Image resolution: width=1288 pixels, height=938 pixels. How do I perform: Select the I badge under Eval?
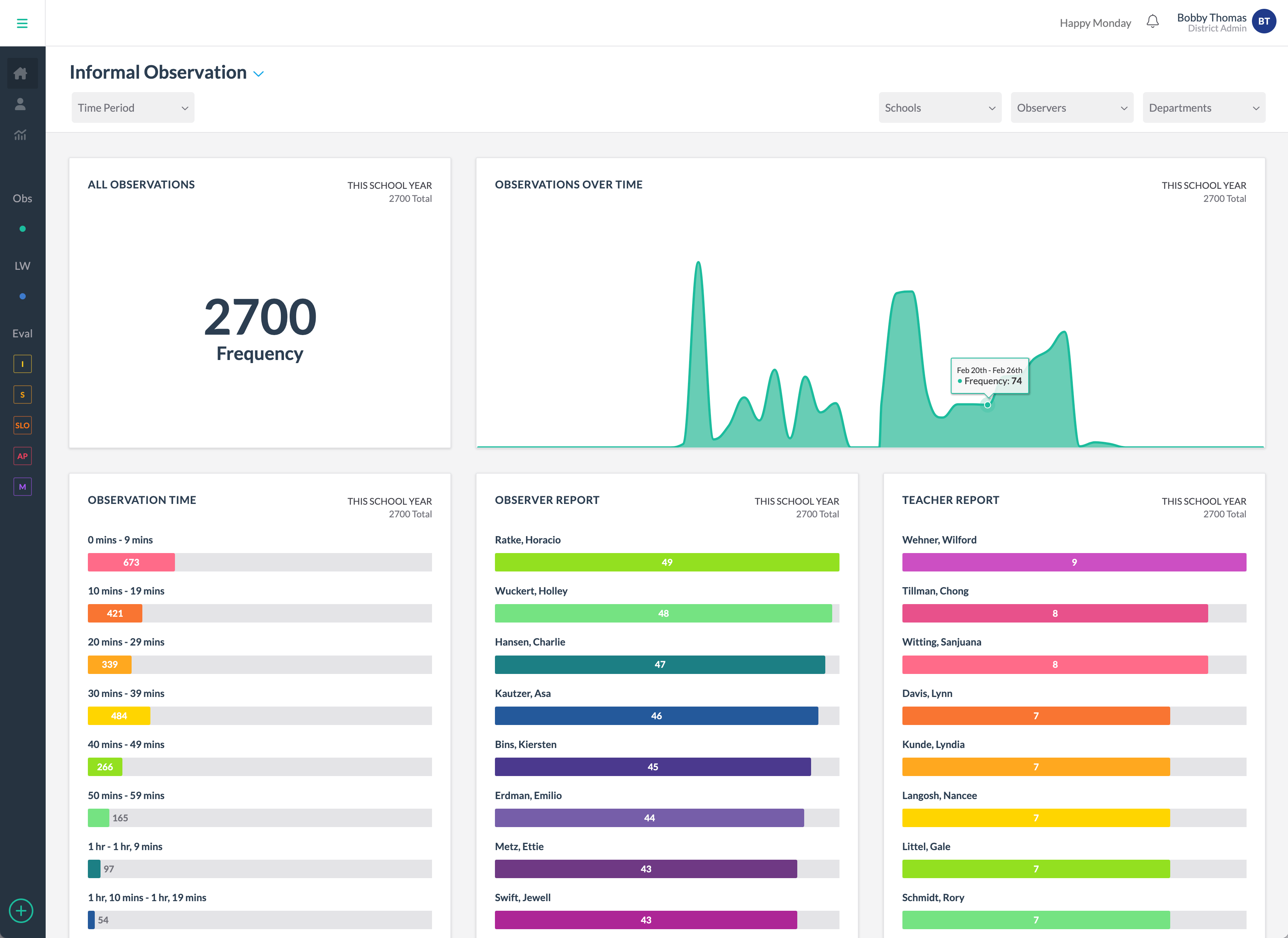tap(22, 363)
